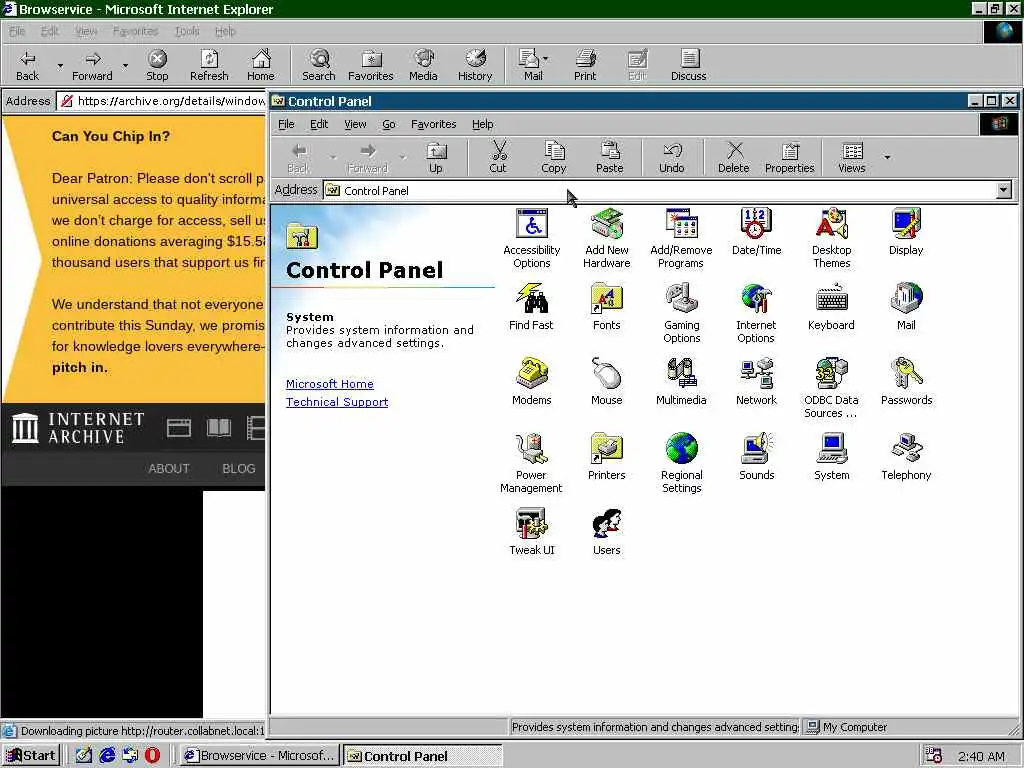Select Power Management icon
Screen dimensions: 1024x768
531,464
